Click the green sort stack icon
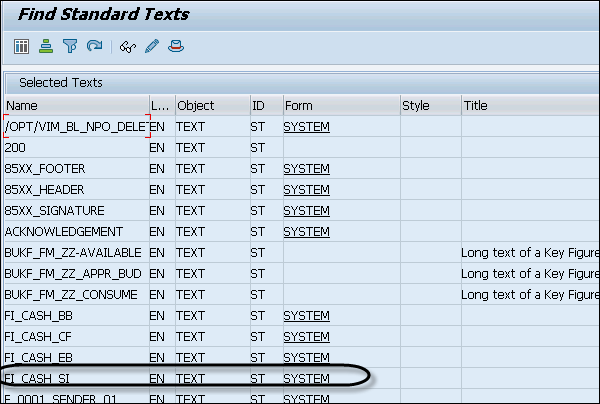The height and width of the screenshot is (404, 600). click(46, 46)
